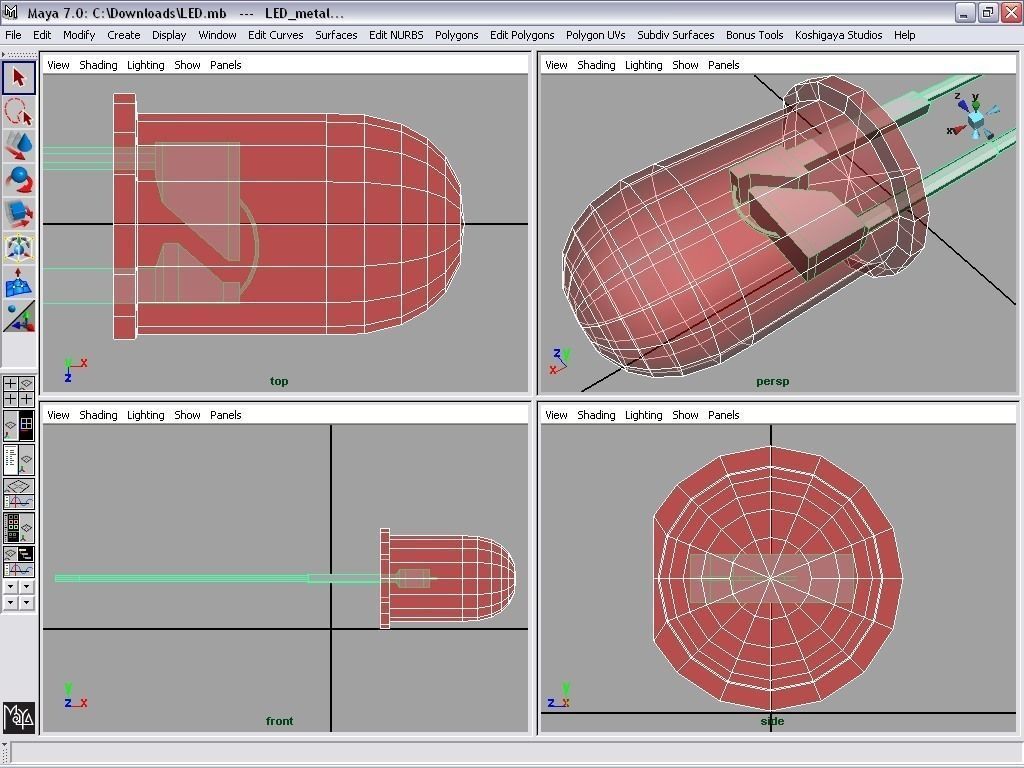Activate the Lasso selection tool
Screen dimensions: 1024x768
(x=18, y=112)
